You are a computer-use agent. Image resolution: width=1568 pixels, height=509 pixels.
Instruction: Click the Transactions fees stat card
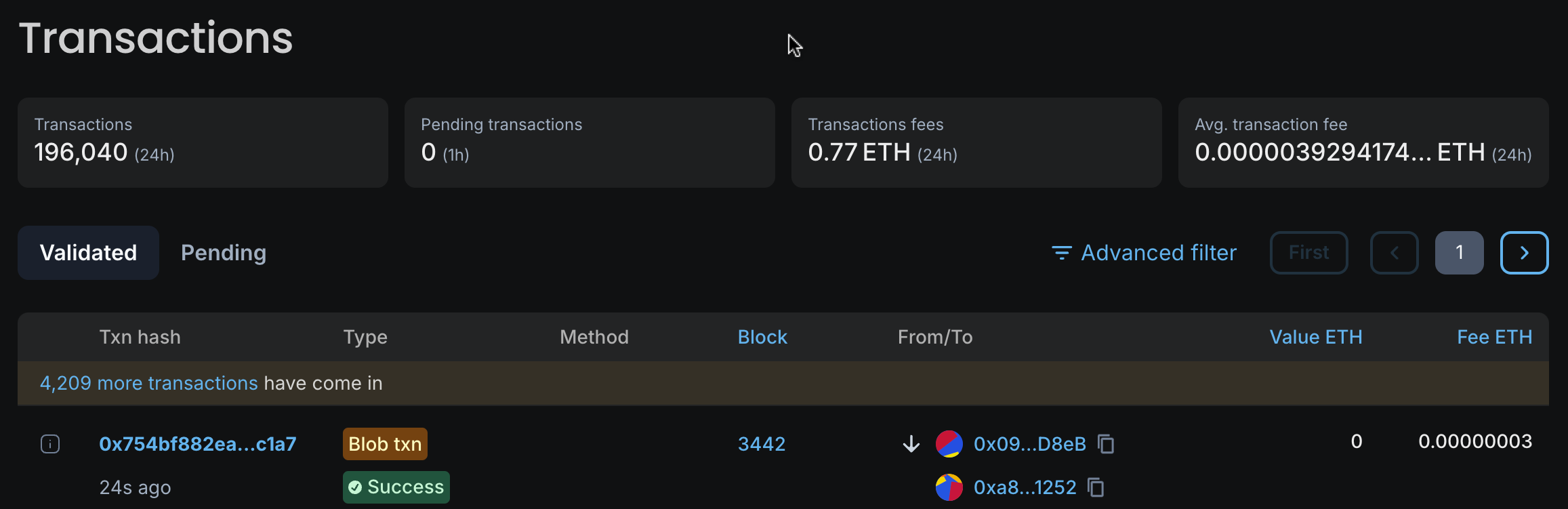tap(976, 142)
